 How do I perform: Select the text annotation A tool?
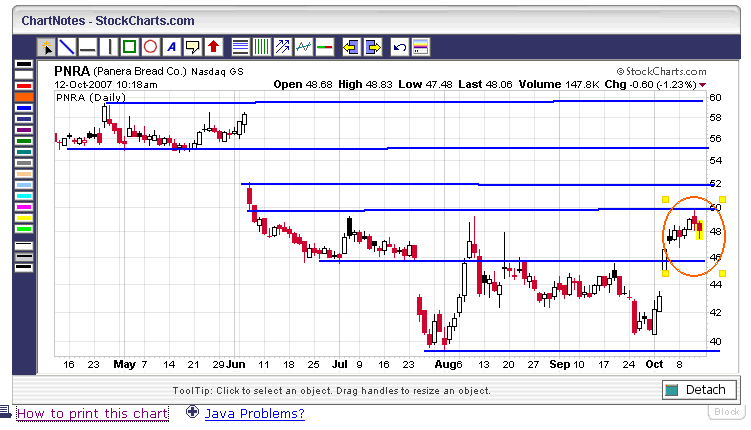click(171, 47)
